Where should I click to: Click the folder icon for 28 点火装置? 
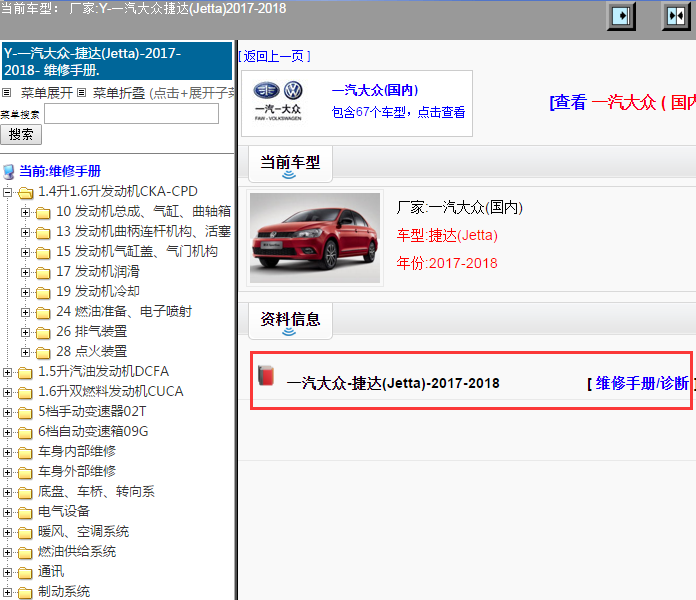click(43, 353)
